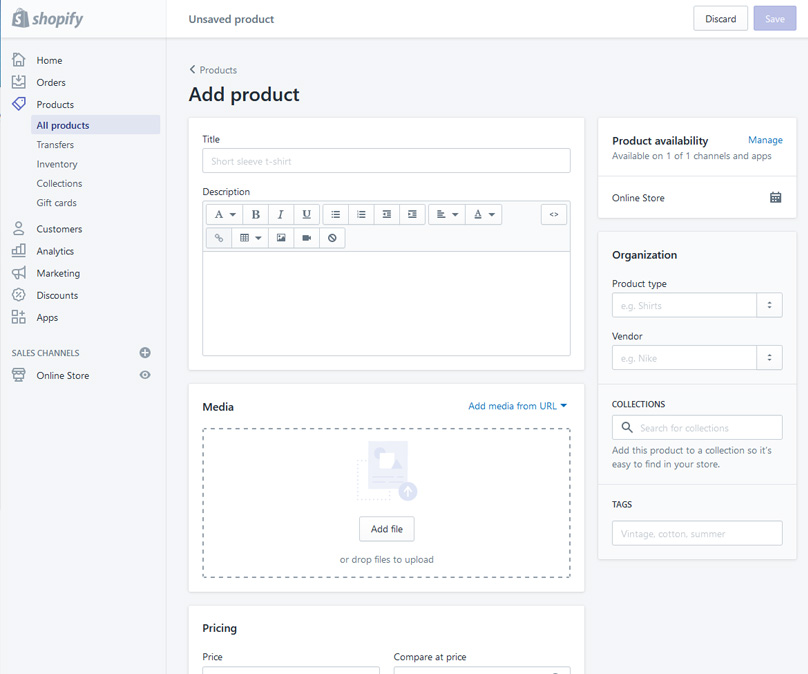Apply italic formatting in description toolbar
The height and width of the screenshot is (674, 808).
[x=281, y=214]
